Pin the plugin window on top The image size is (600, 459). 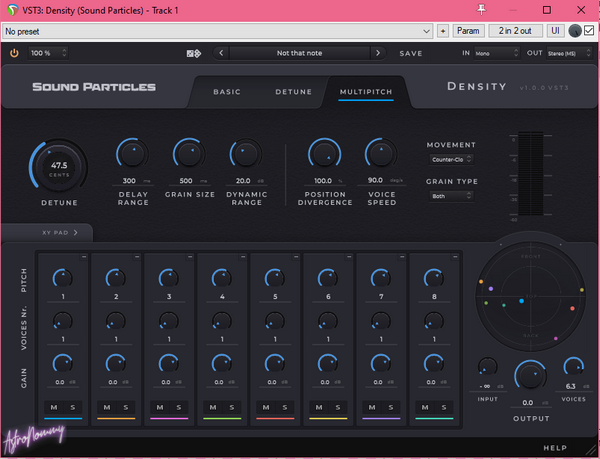pyautogui.click(x=481, y=10)
